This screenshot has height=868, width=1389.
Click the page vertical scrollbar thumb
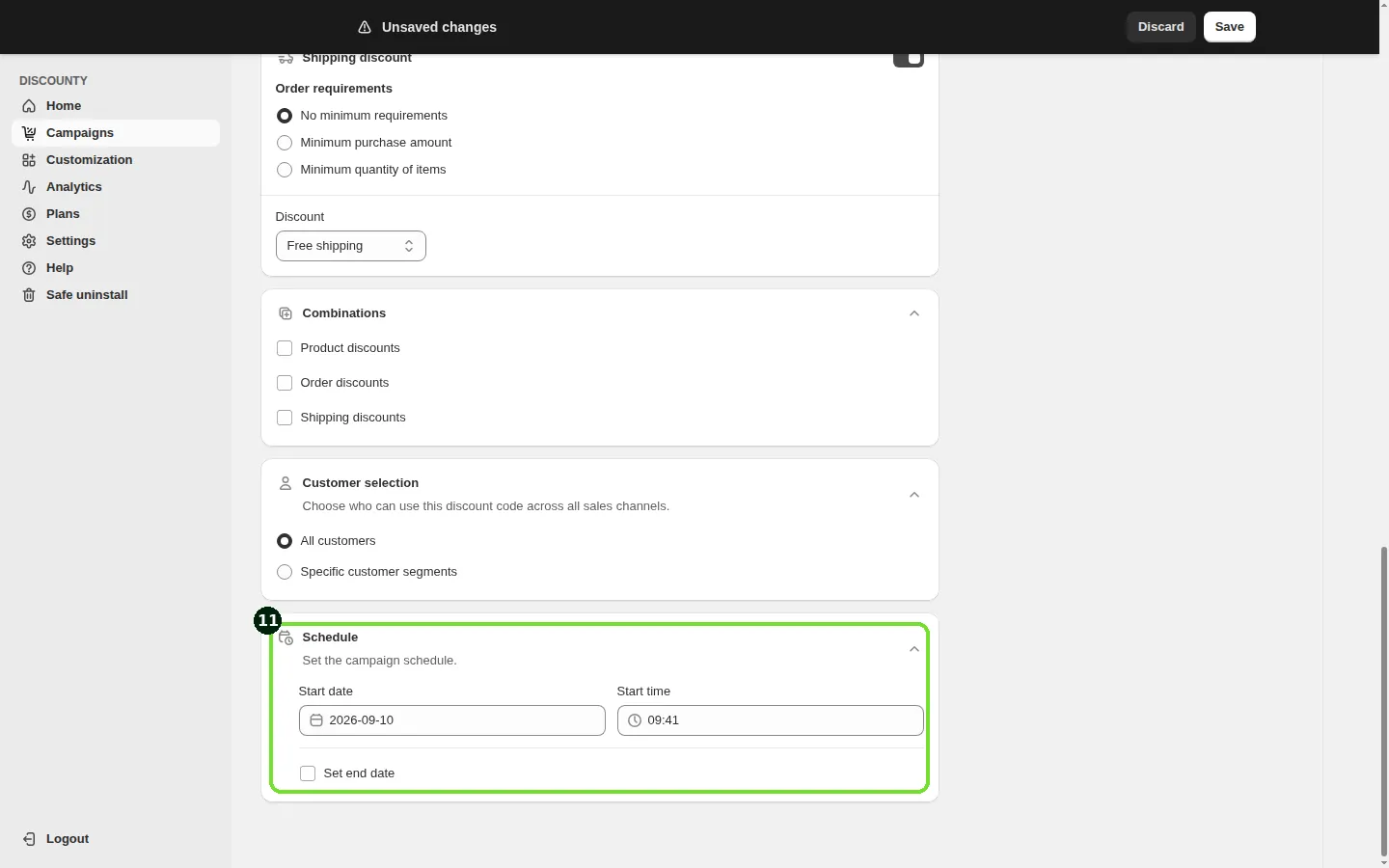point(1384,701)
